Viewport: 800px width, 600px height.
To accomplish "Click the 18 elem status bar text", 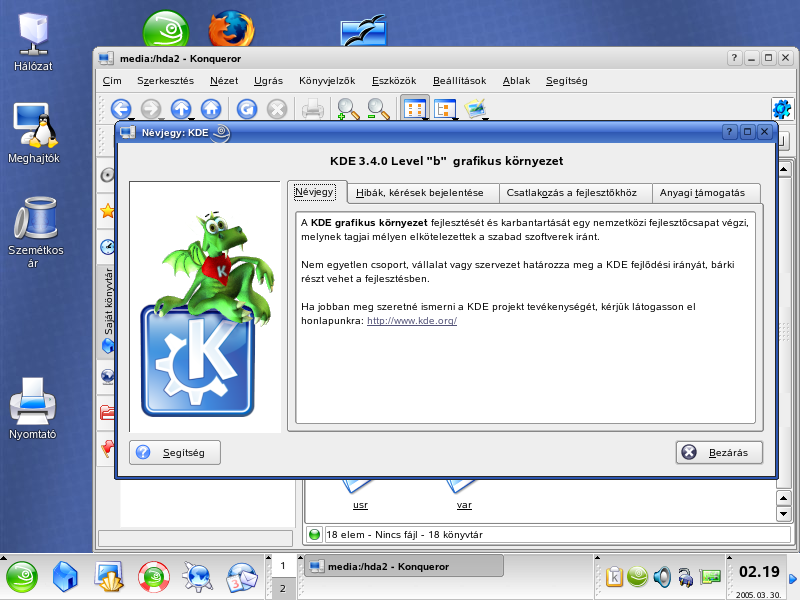I will (405, 535).
